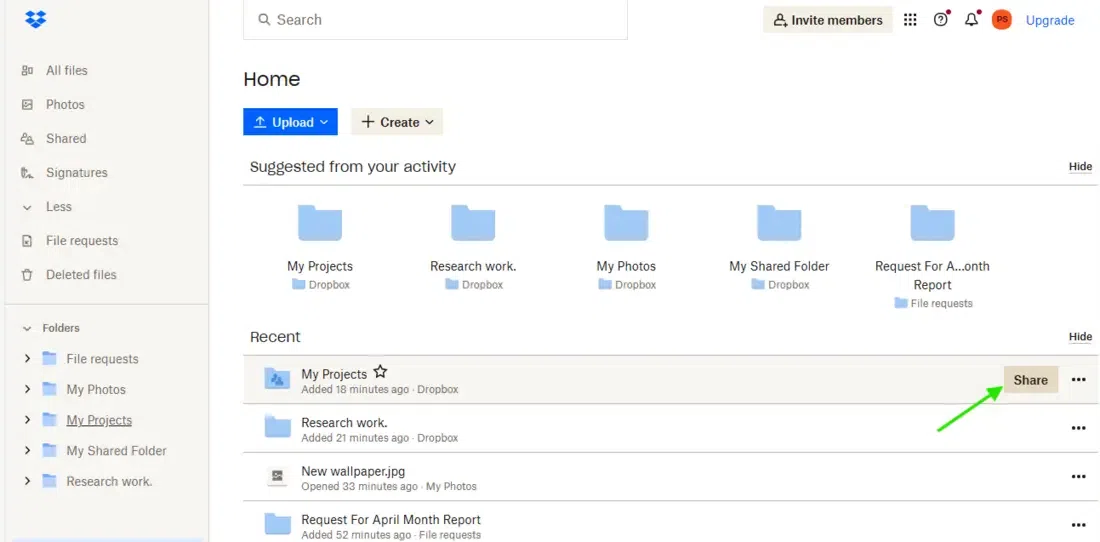Open the help question mark icon
The height and width of the screenshot is (542, 1100).
(x=940, y=20)
